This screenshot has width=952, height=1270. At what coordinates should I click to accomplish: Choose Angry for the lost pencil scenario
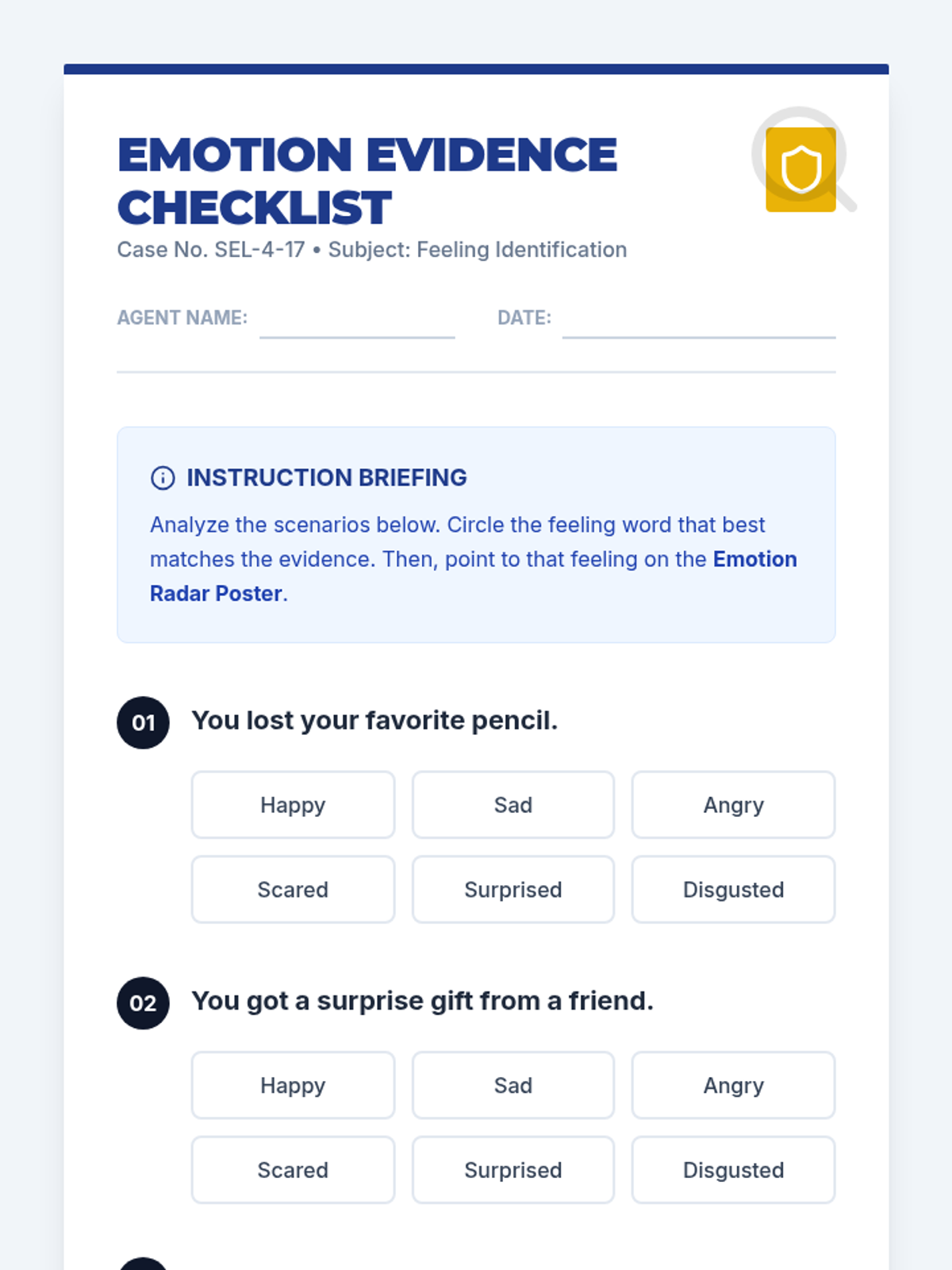[x=733, y=805]
